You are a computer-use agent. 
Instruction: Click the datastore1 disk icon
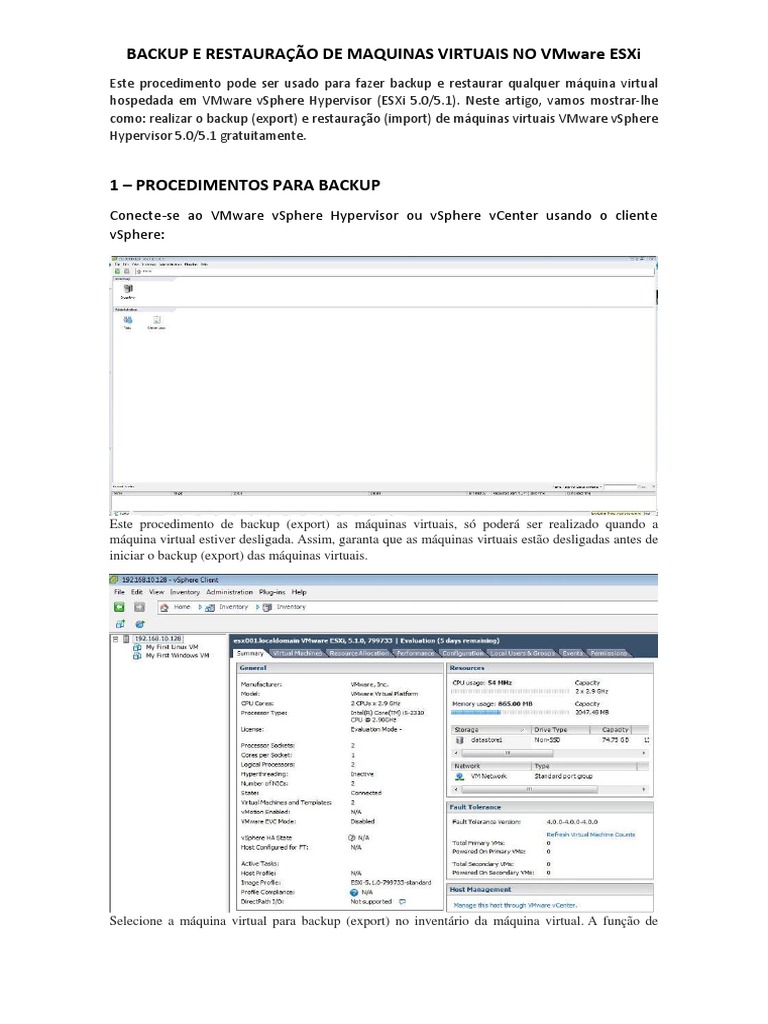click(459, 740)
